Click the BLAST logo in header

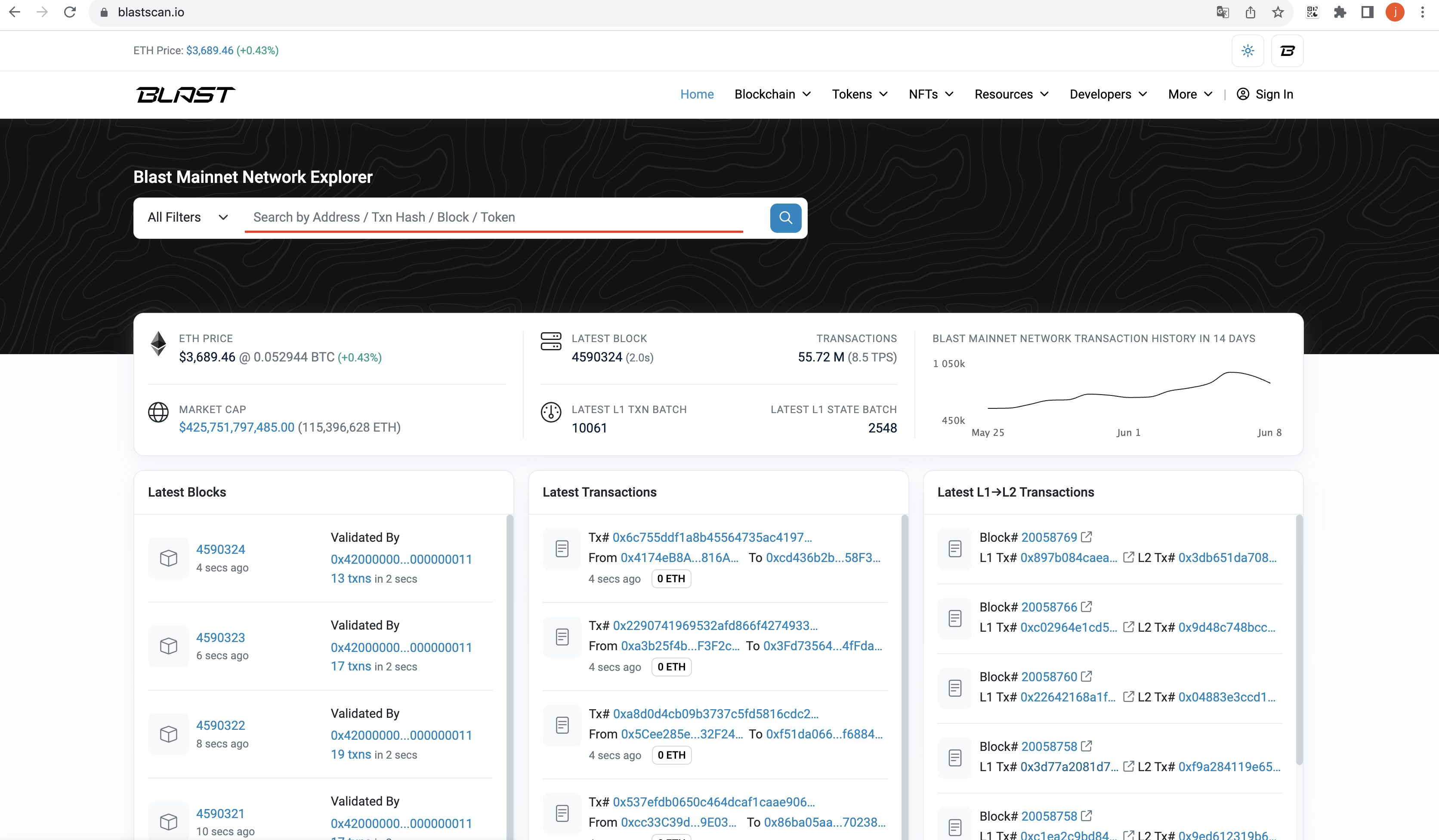click(x=185, y=94)
